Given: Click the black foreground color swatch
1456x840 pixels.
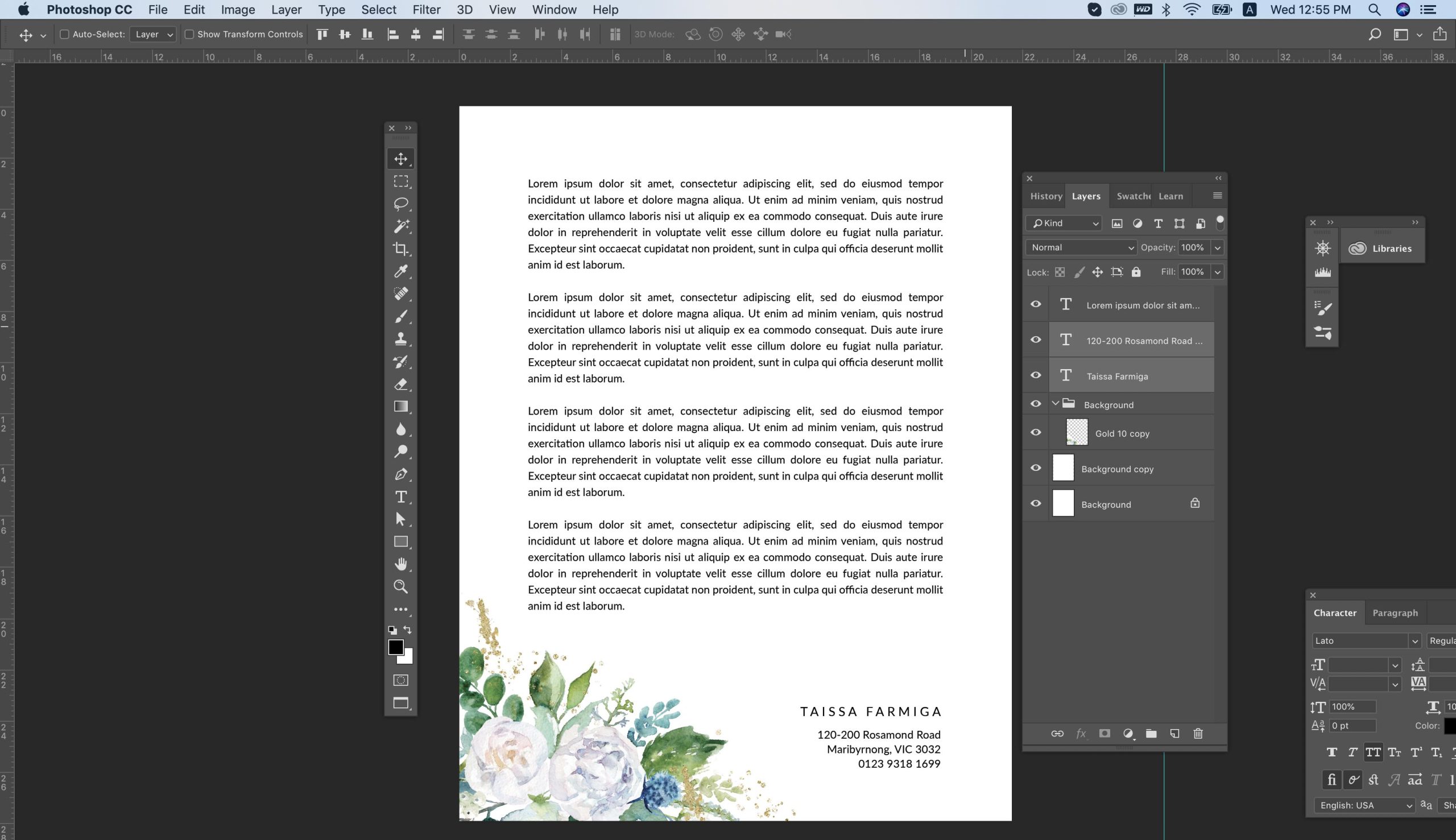Looking at the screenshot, I should pyautogui.click(x=395, y=647).
